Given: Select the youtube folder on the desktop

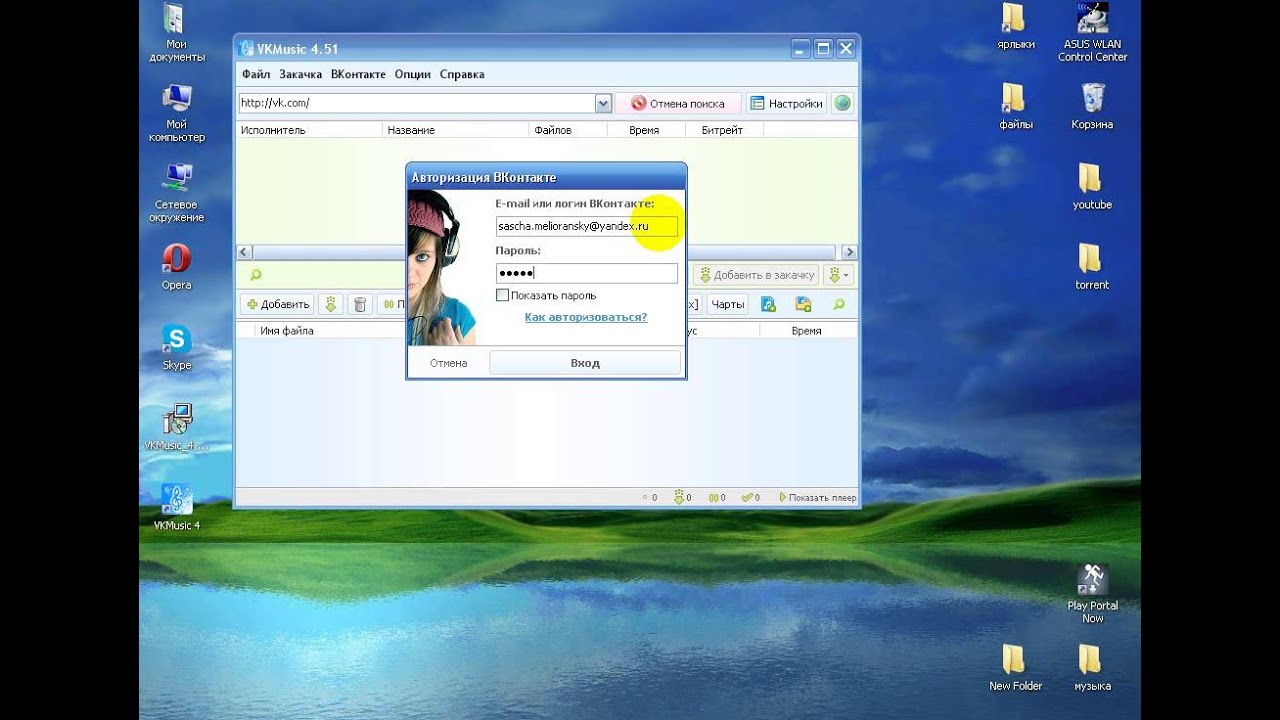Looking at the screenshot, I should click(1092, 187).
